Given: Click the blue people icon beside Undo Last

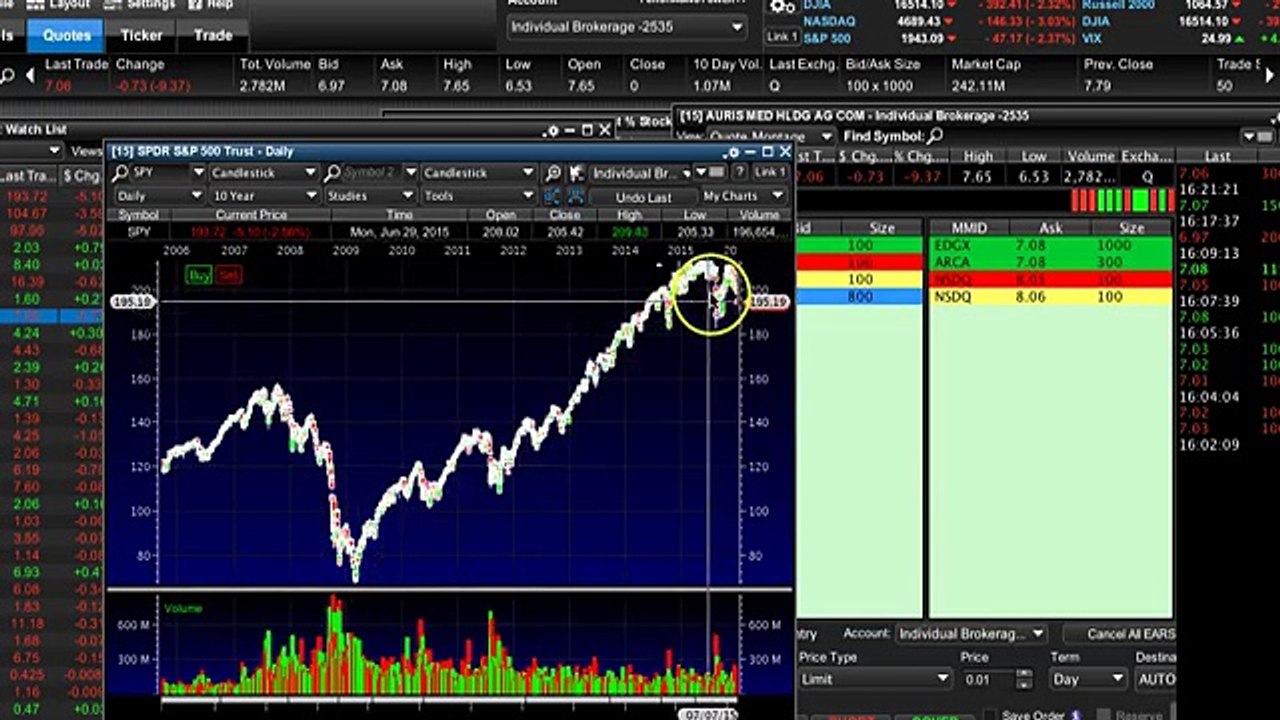Looking at the screenshot, I should [x=577, y=197].
